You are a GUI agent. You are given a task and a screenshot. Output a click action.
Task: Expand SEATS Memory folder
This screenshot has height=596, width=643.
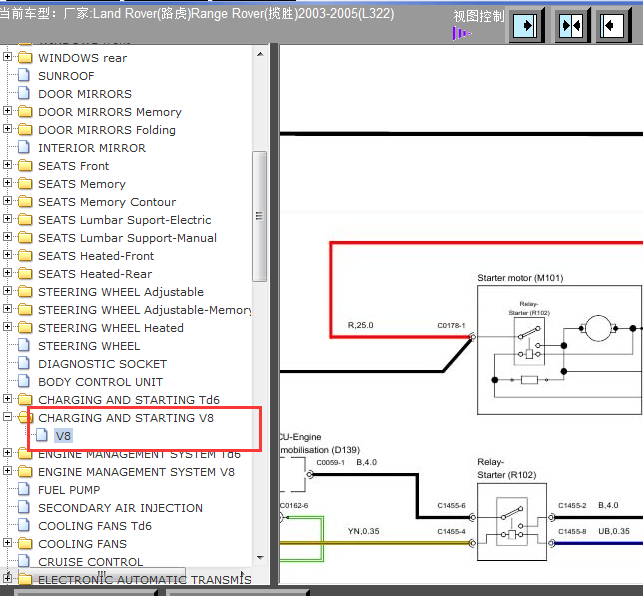pyautogui.click(x=7, y=183)
